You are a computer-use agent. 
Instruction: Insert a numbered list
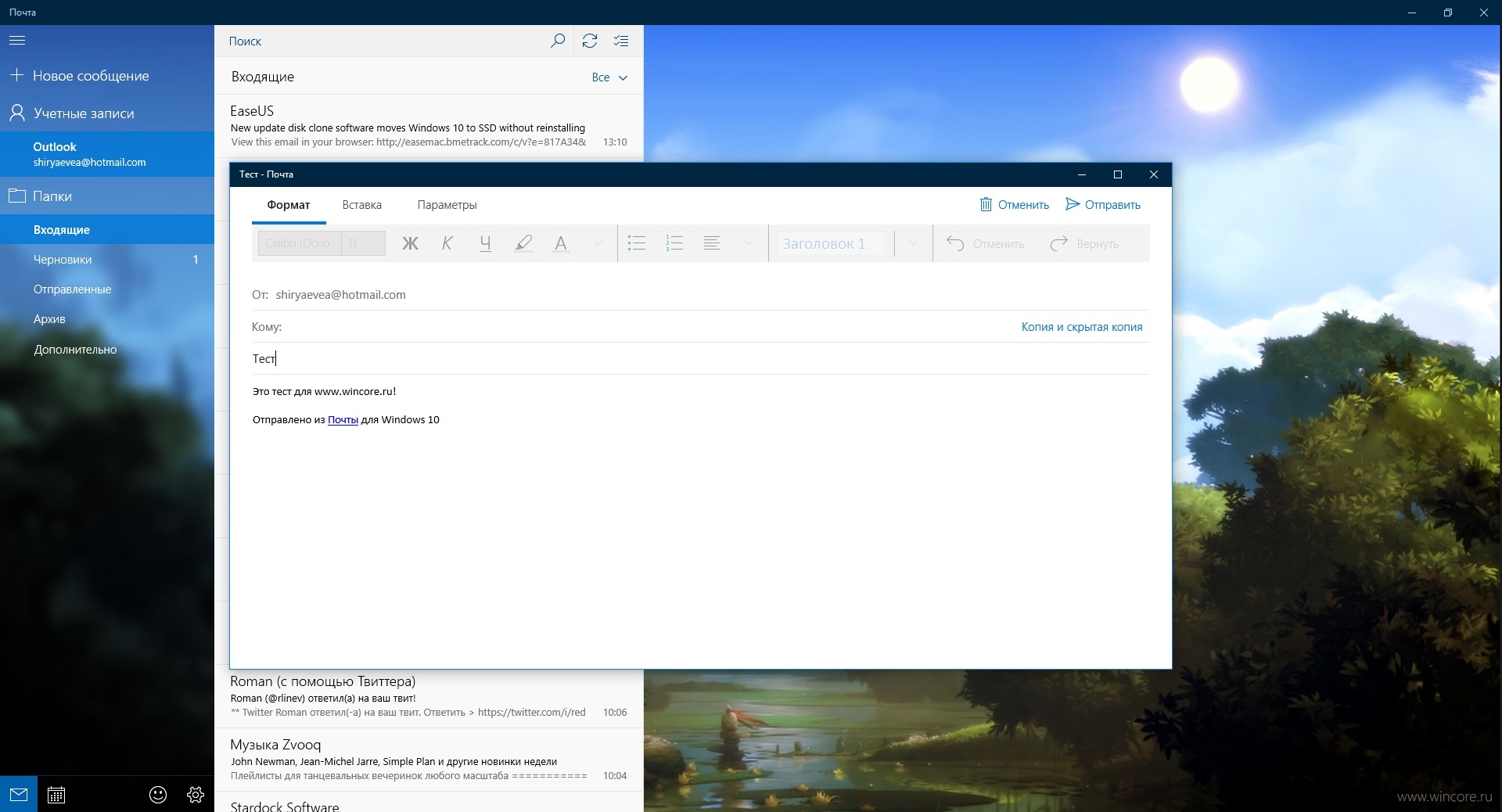tap(674, 243)
